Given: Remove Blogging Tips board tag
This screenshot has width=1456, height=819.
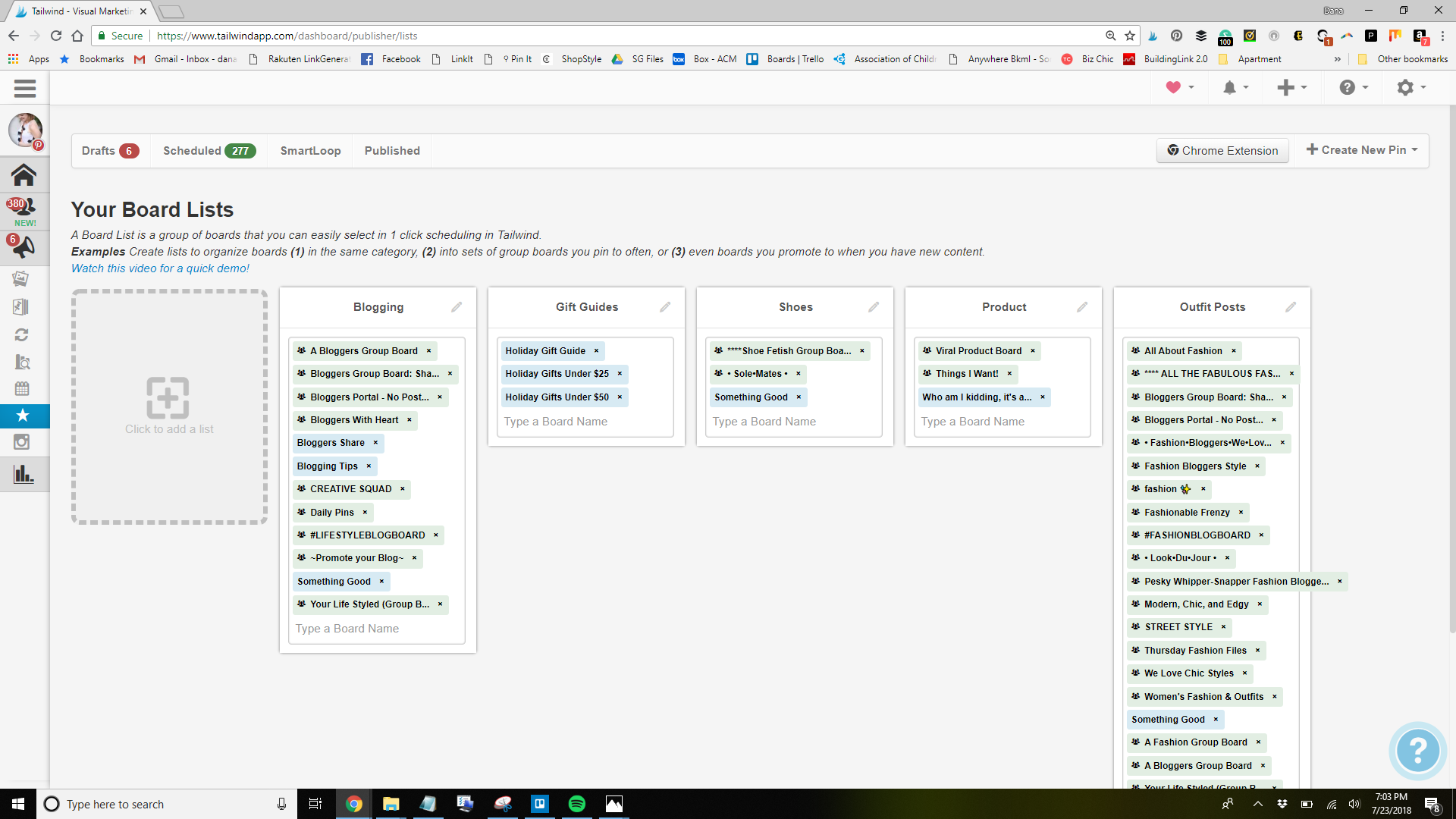Looking at the screenshot, I should pos(369,466).
